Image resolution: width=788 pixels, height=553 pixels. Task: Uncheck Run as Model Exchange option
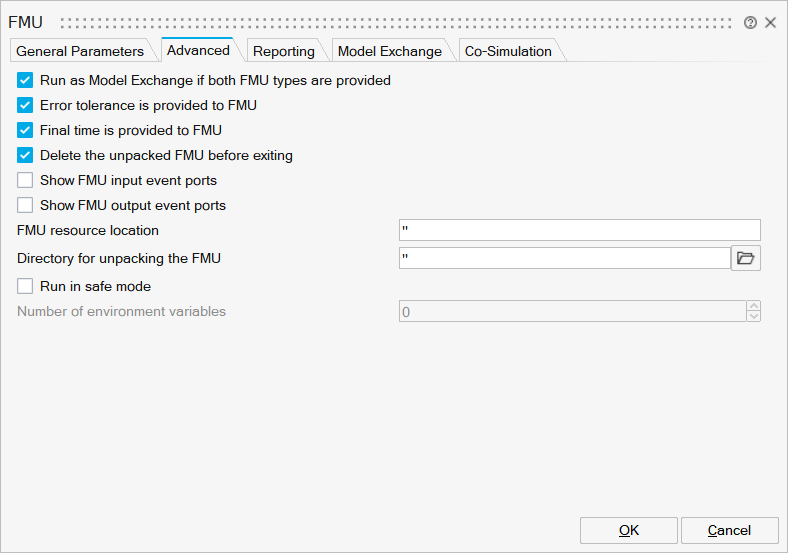coord(26,80)
